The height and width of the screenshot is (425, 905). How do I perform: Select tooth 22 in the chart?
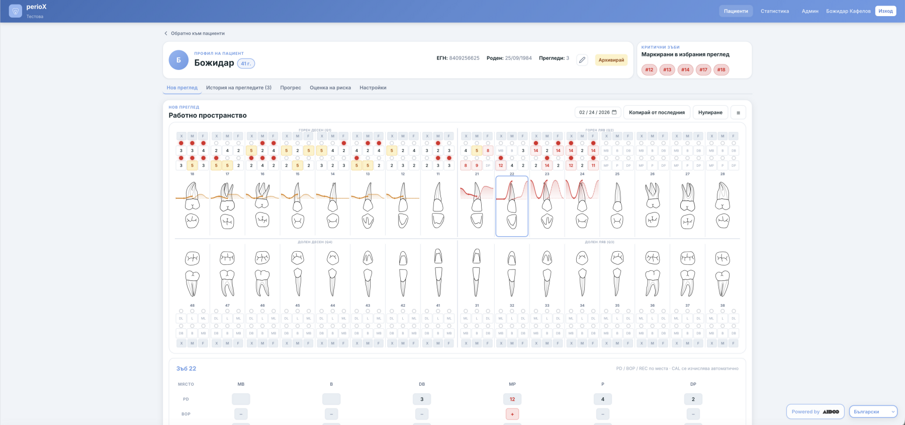point(512,206)
